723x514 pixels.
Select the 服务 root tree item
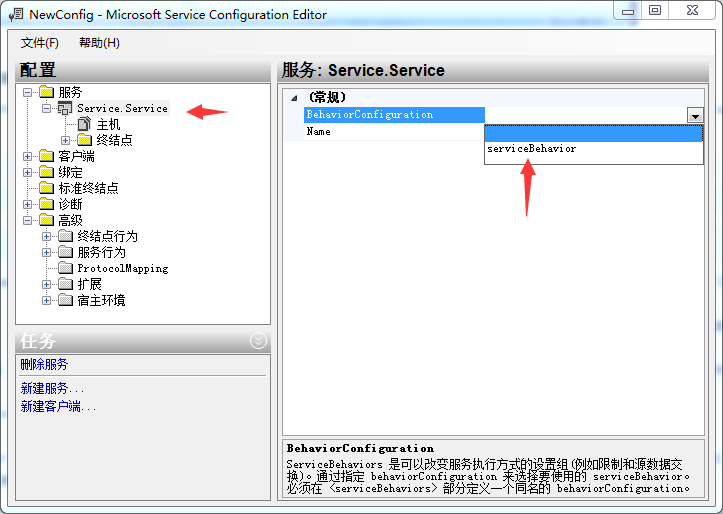(71, 92)
